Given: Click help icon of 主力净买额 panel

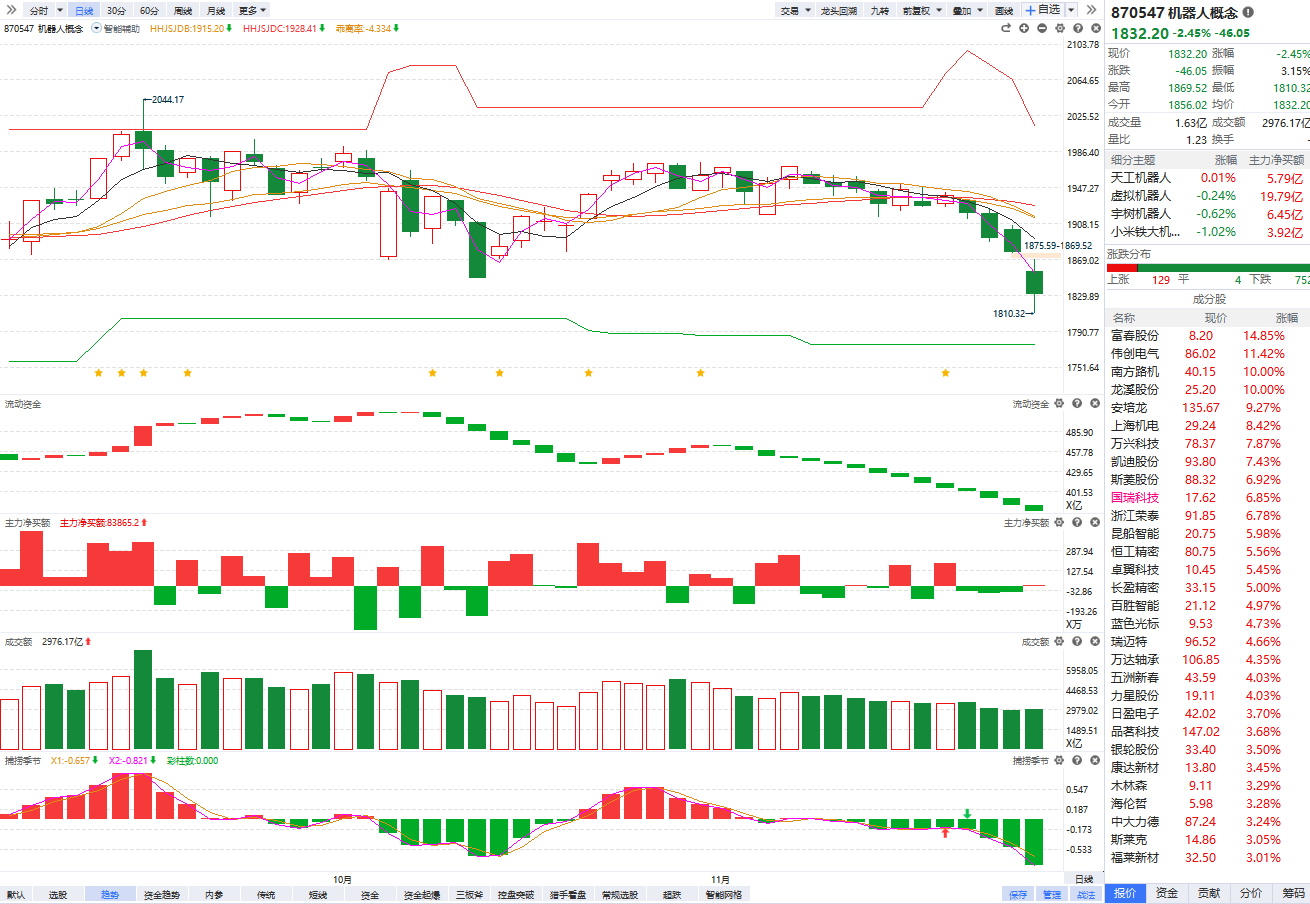Looking at the screenshot, I should 1077,523.
